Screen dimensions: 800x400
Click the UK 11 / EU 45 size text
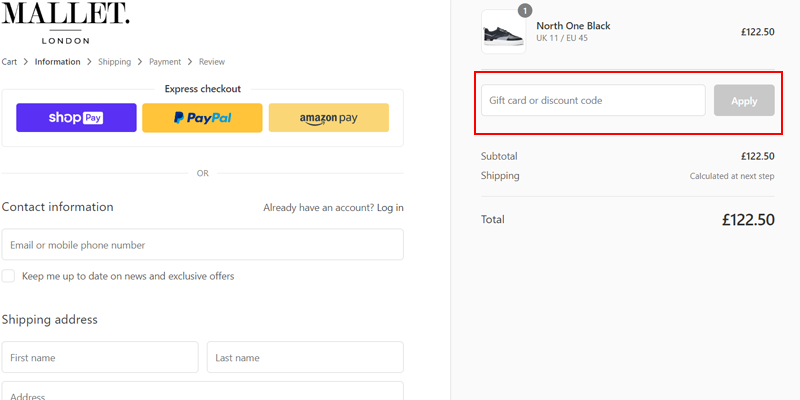tap(562, 38)
